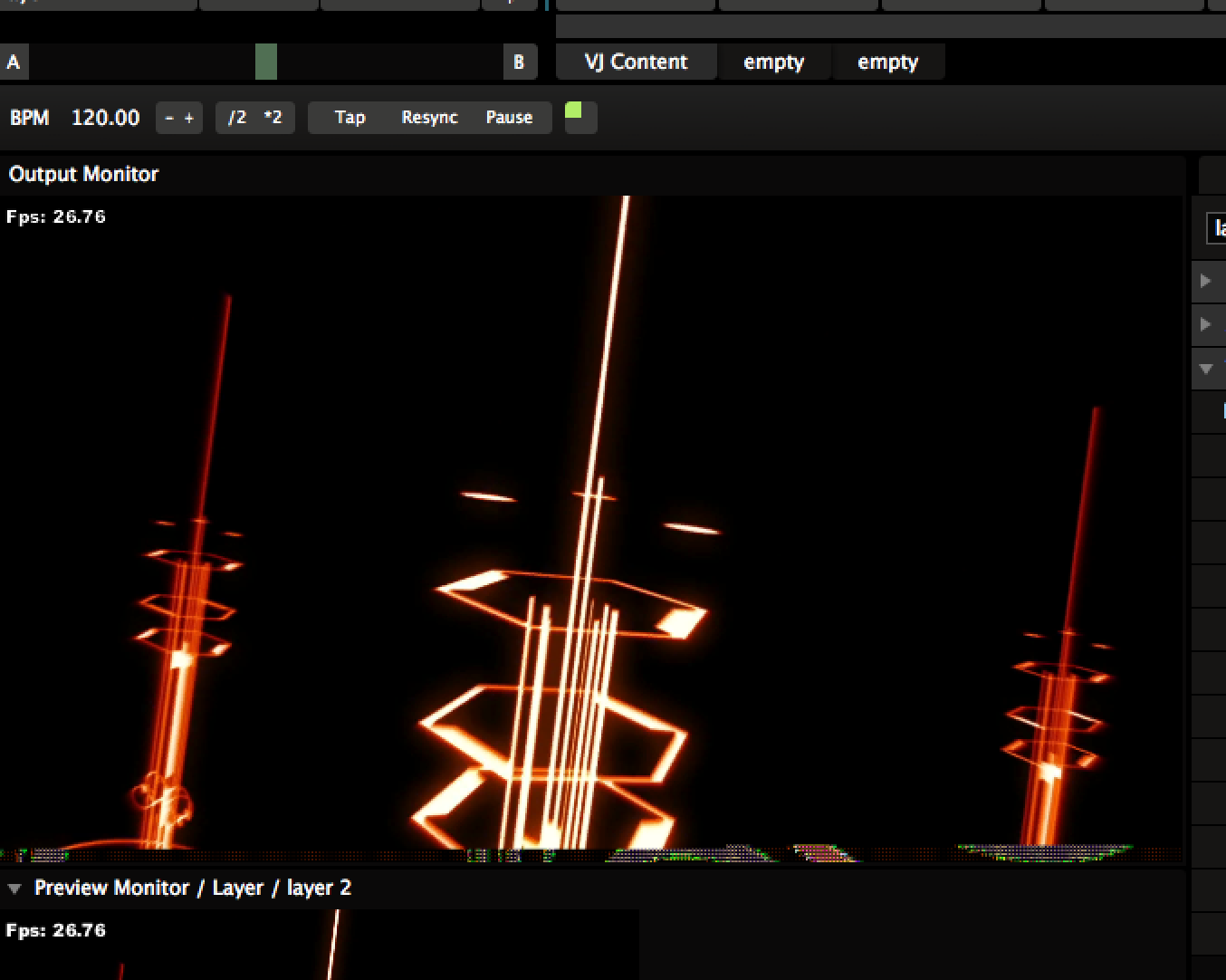Viewport: 1226px width, 980px height.
Task: Double the tempo with the *2 button
Action: (x=273, y=118)
